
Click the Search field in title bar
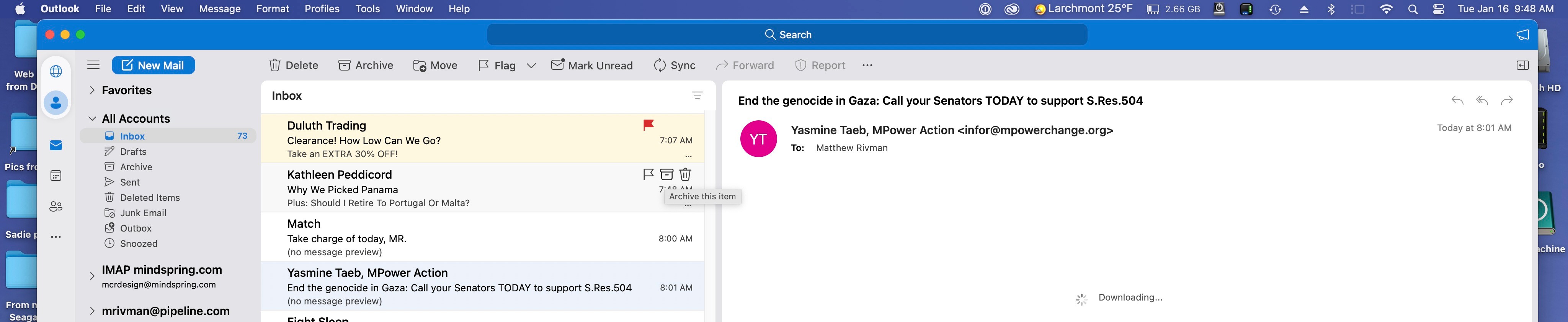point(787,35)
